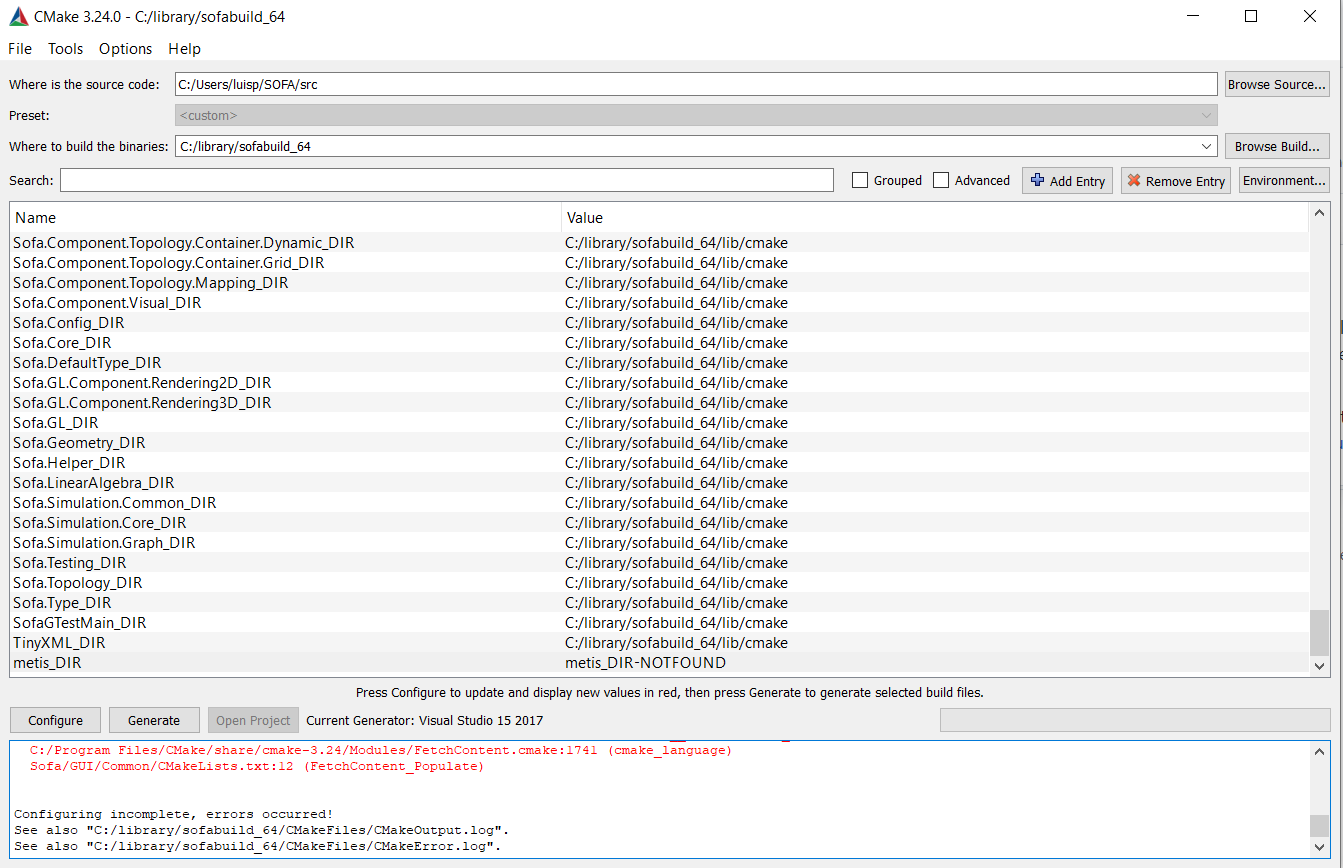This screenshot has height=868, width=1343.
Task: Select the metis_DIR entry
Action: 47,663
